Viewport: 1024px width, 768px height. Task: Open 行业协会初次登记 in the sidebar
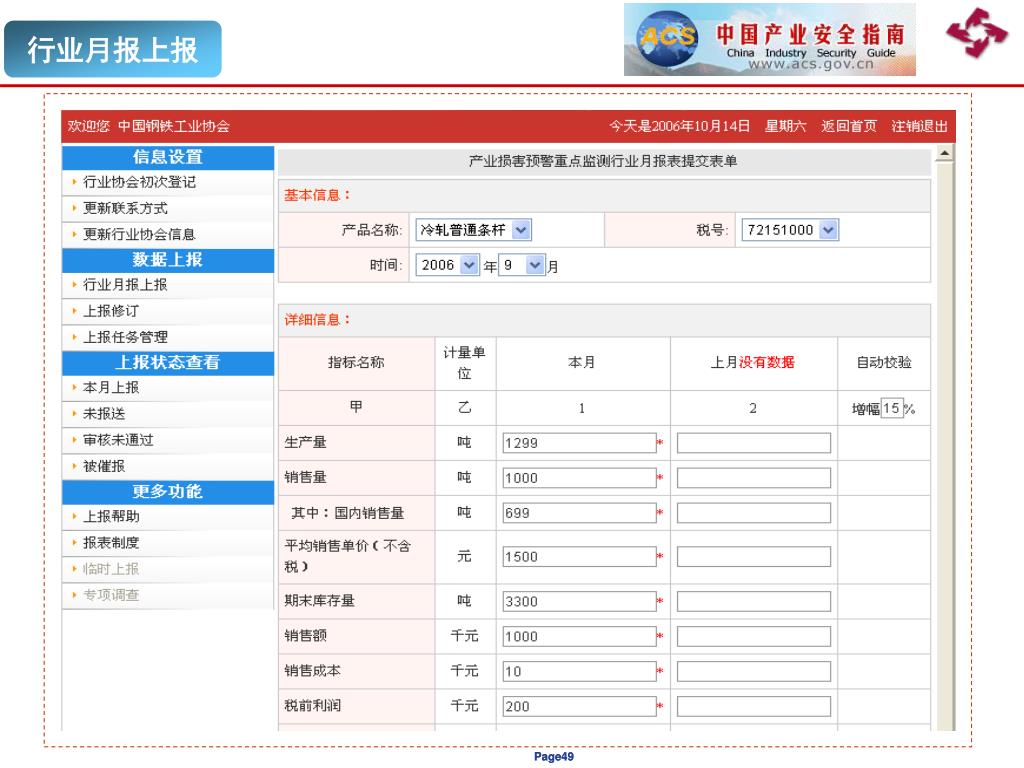pyautogui.click(x=139, y=182)
